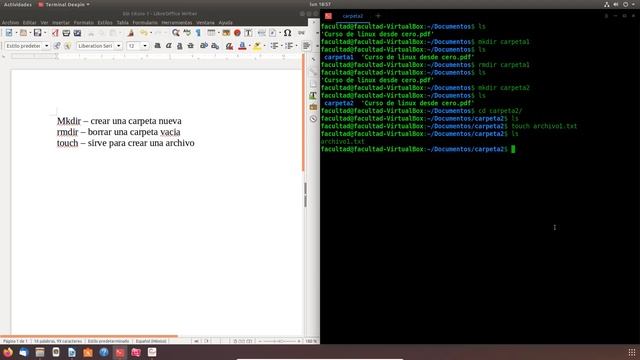
Task: Open Show Applications grid button
Action: click(631, 352)
